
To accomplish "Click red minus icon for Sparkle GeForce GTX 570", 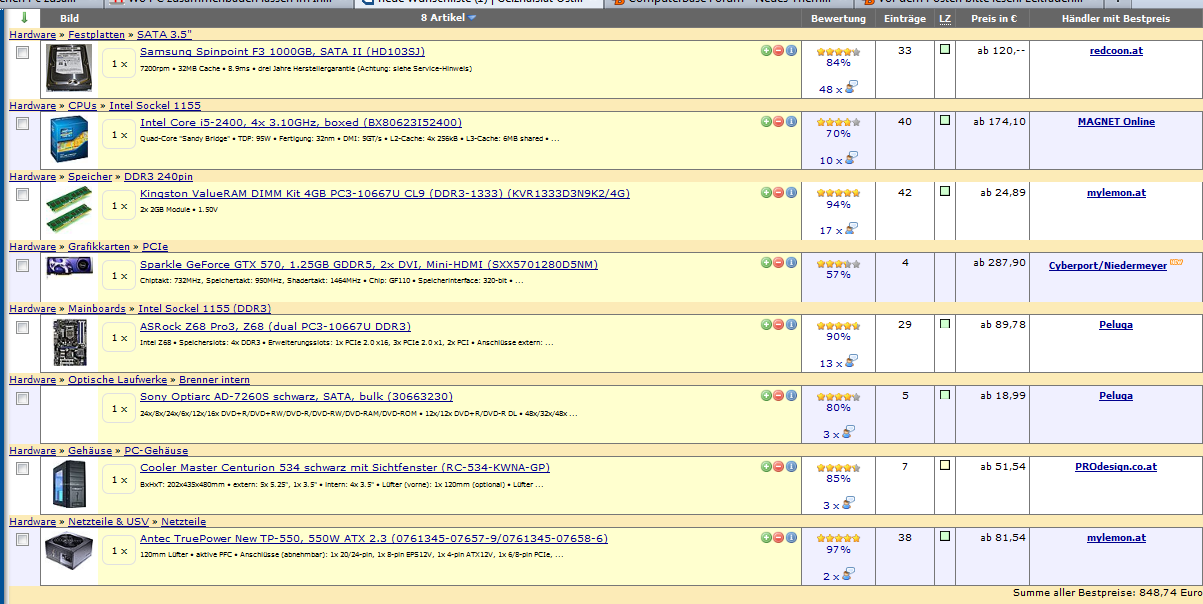I will pyautogui.click(x=778, y=262).
